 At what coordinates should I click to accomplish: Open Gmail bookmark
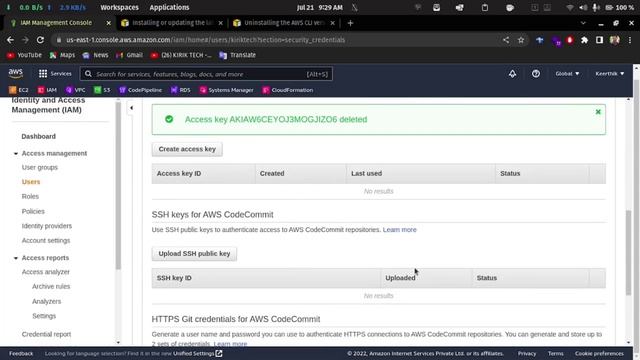(x=129, y=55)
